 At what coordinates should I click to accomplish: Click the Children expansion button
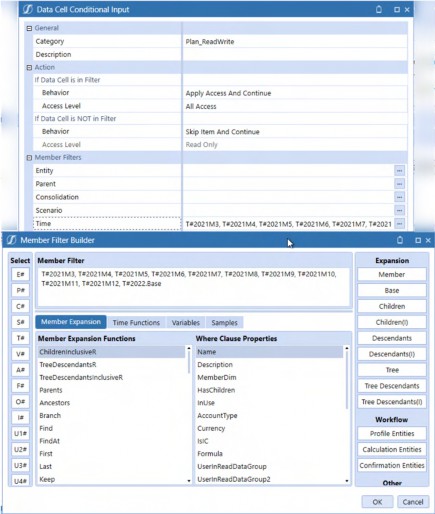(x=392, y=306)
